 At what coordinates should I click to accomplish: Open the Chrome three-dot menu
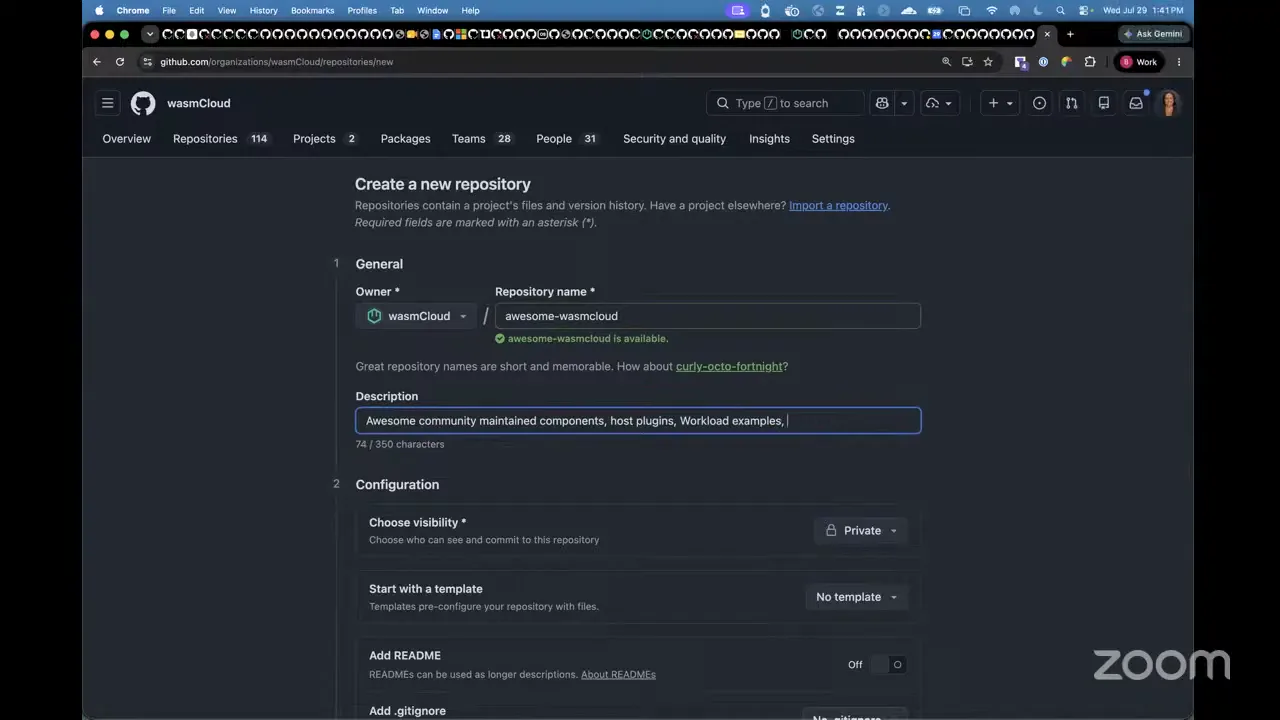[1179, 62]
